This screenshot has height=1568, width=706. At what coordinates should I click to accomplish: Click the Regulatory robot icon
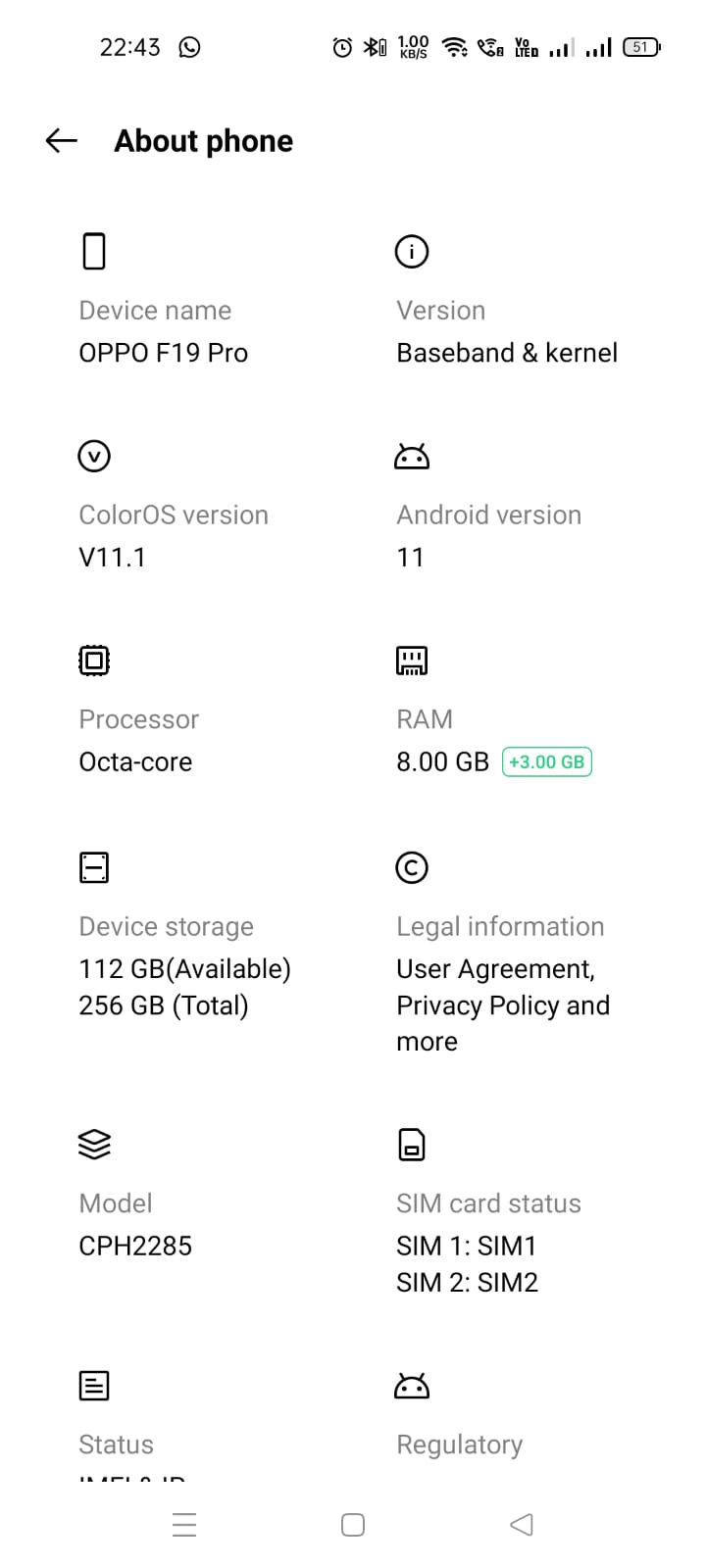[x=411, y=1385]
